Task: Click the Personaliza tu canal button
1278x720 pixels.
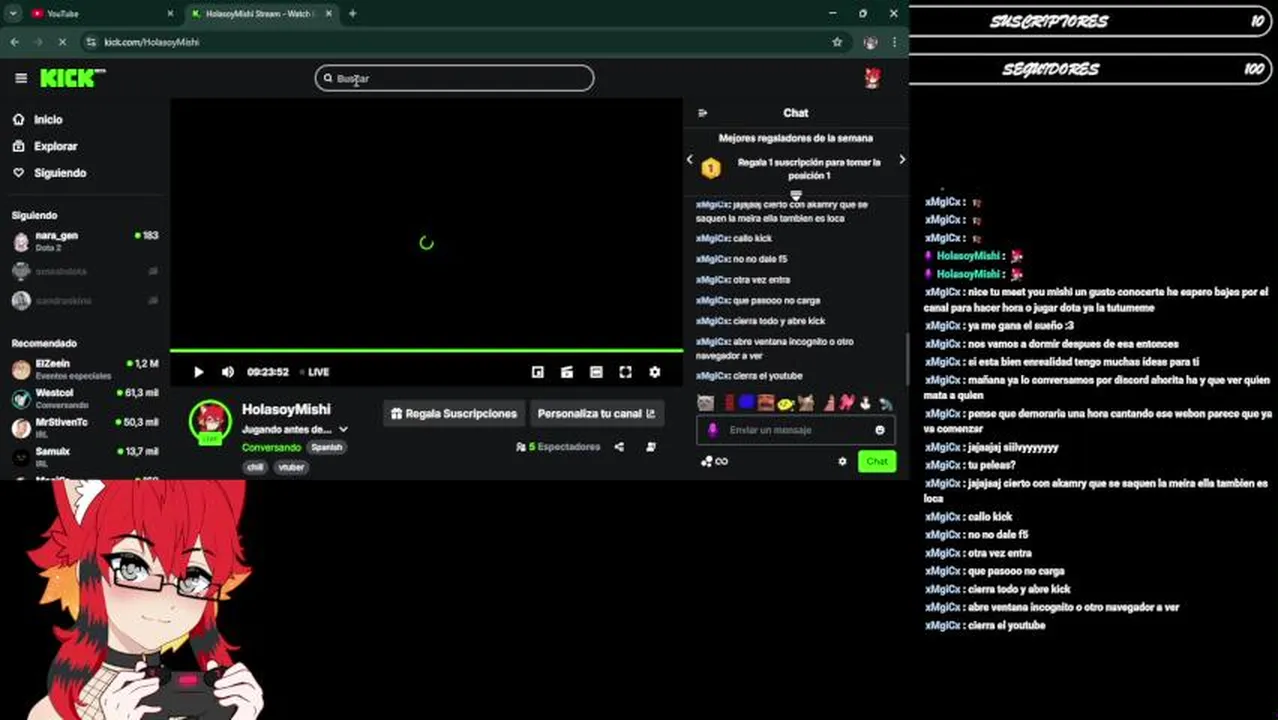Action: coord(596,413)
